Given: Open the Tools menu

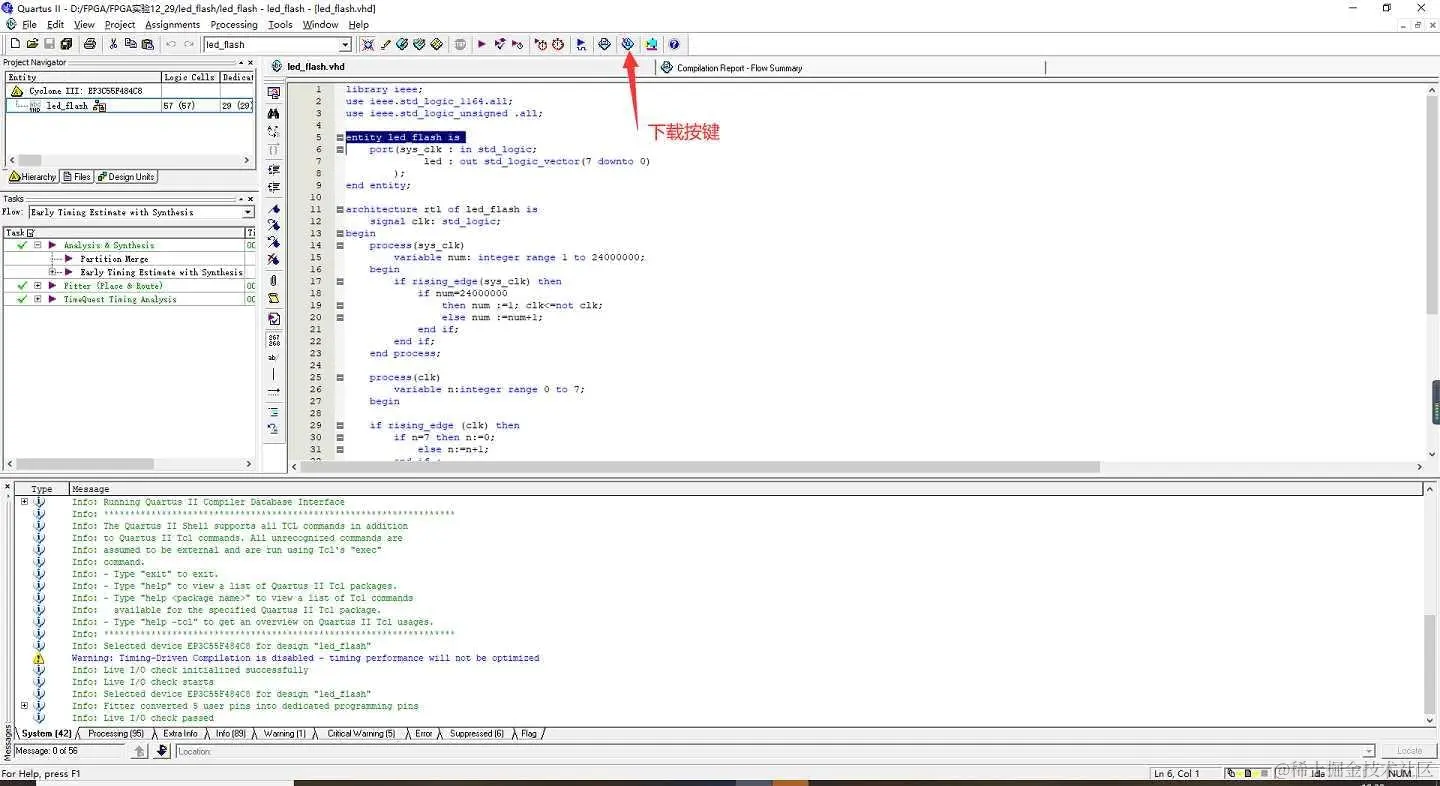Looking at the screenshot, I should 280,24.
